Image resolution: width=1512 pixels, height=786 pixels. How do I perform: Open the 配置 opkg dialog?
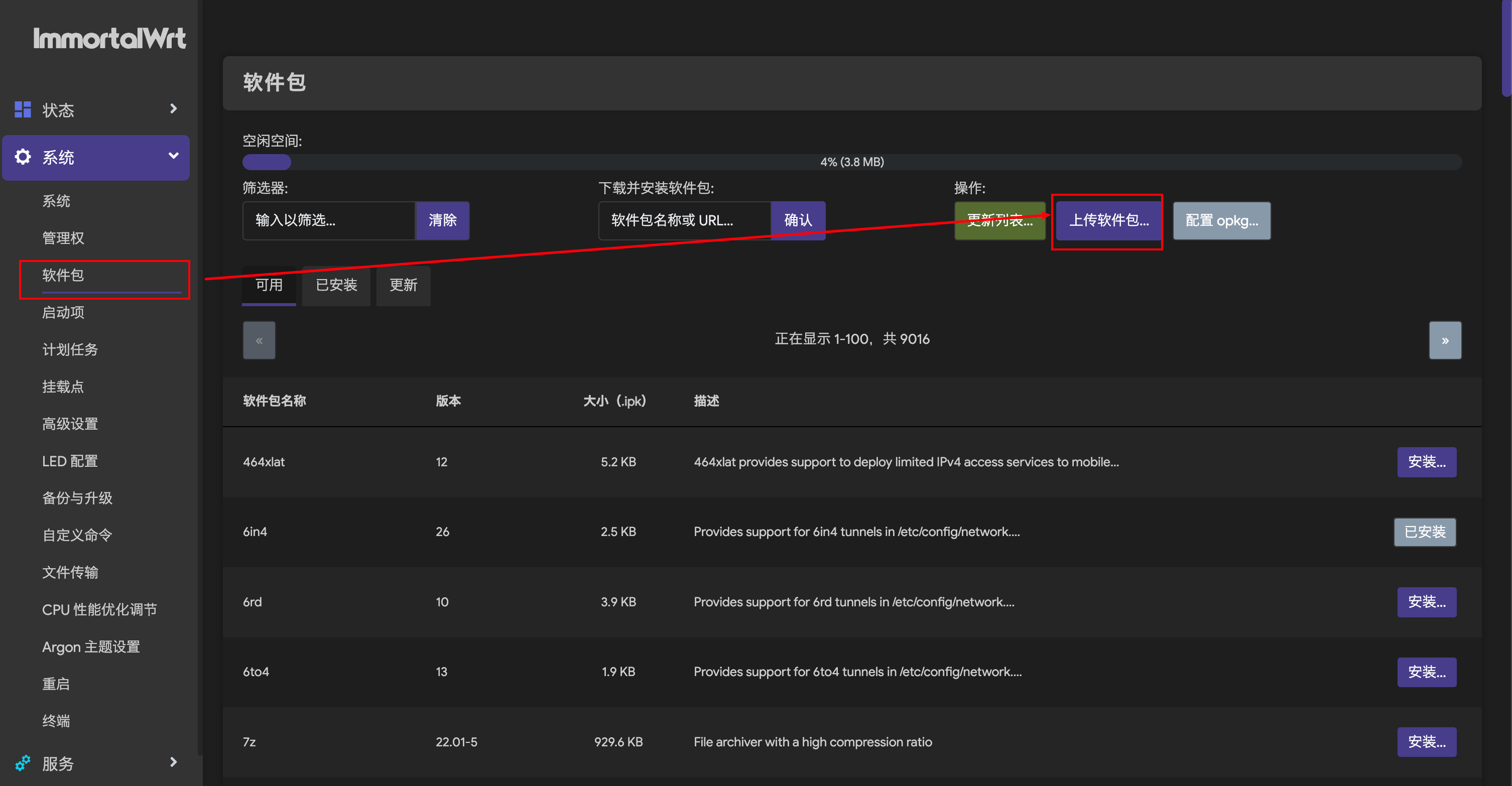pyautogui.click(x=1221, y=221)
